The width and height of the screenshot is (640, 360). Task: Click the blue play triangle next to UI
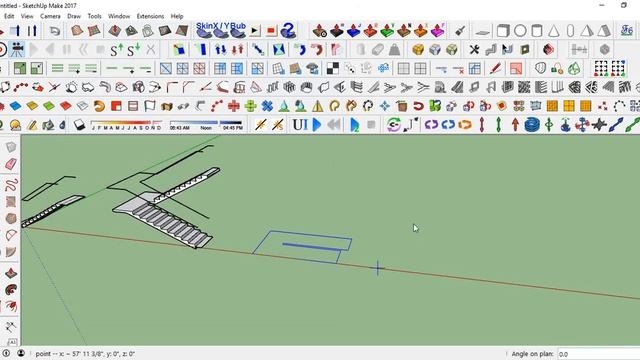point(317,125)
